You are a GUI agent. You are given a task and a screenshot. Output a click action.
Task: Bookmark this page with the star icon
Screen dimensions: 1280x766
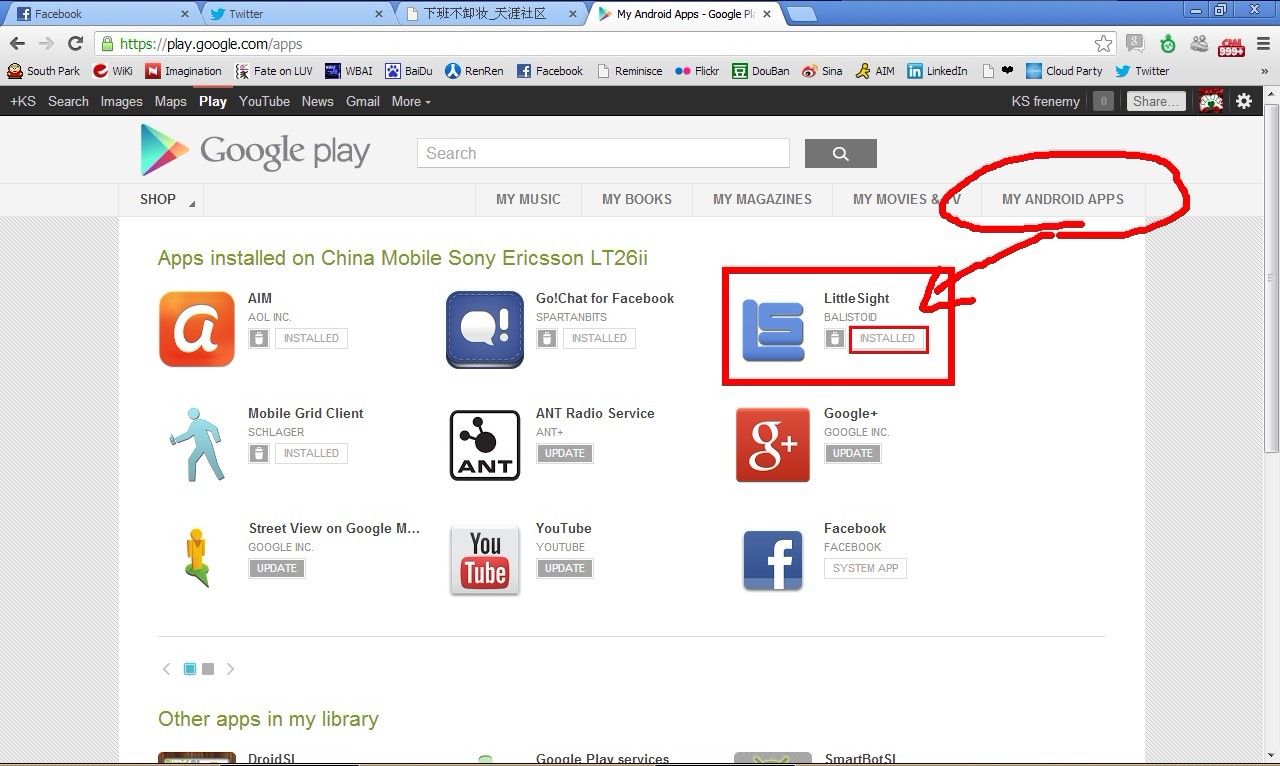(1103, 44)
